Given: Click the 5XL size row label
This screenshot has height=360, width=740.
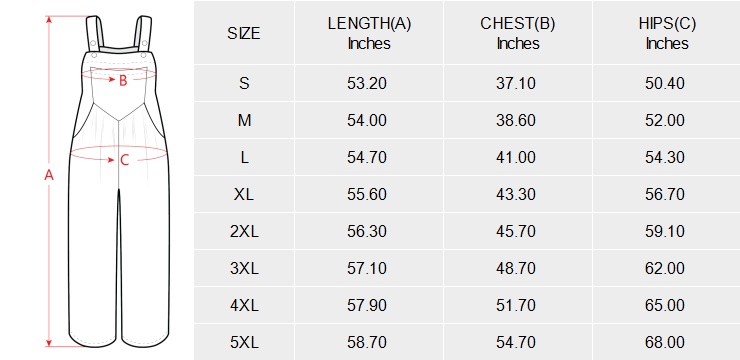Looking at the screenshot, I should pyautogui.click(x=244, y=342).
